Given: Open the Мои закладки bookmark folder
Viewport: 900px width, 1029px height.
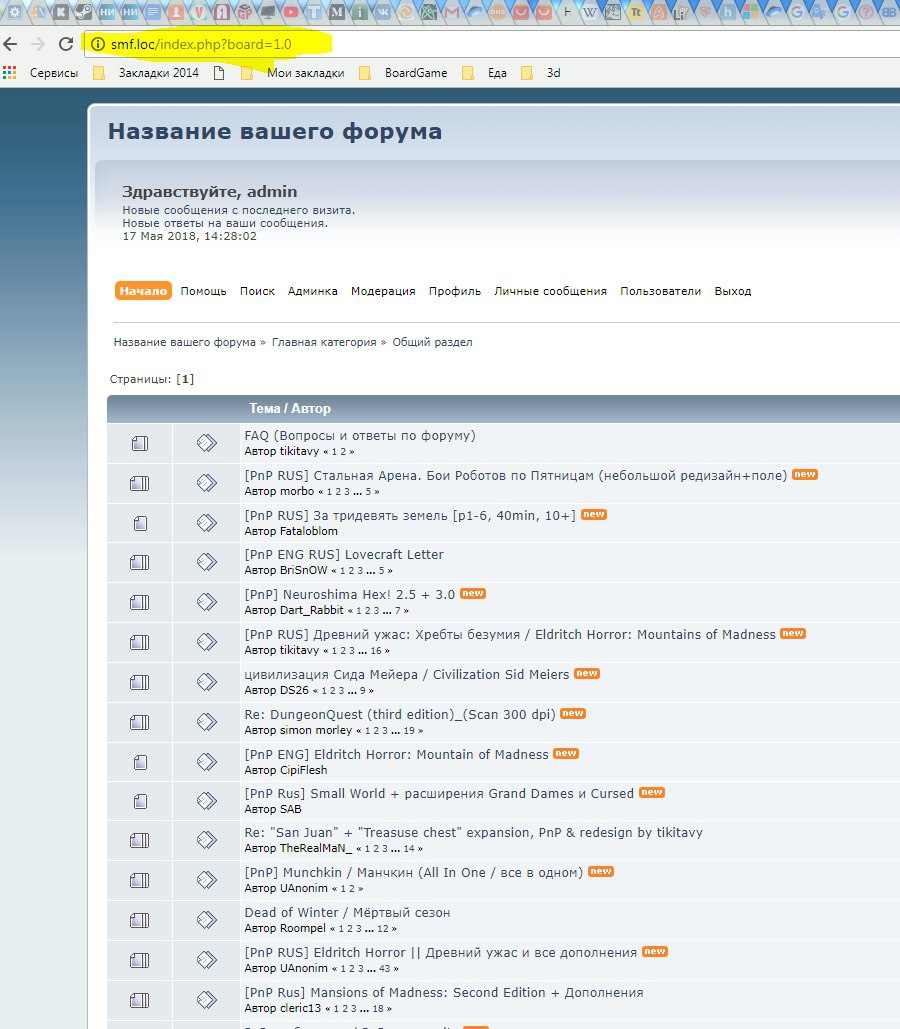Looking at the screenshot, I should tap(293, 73).
